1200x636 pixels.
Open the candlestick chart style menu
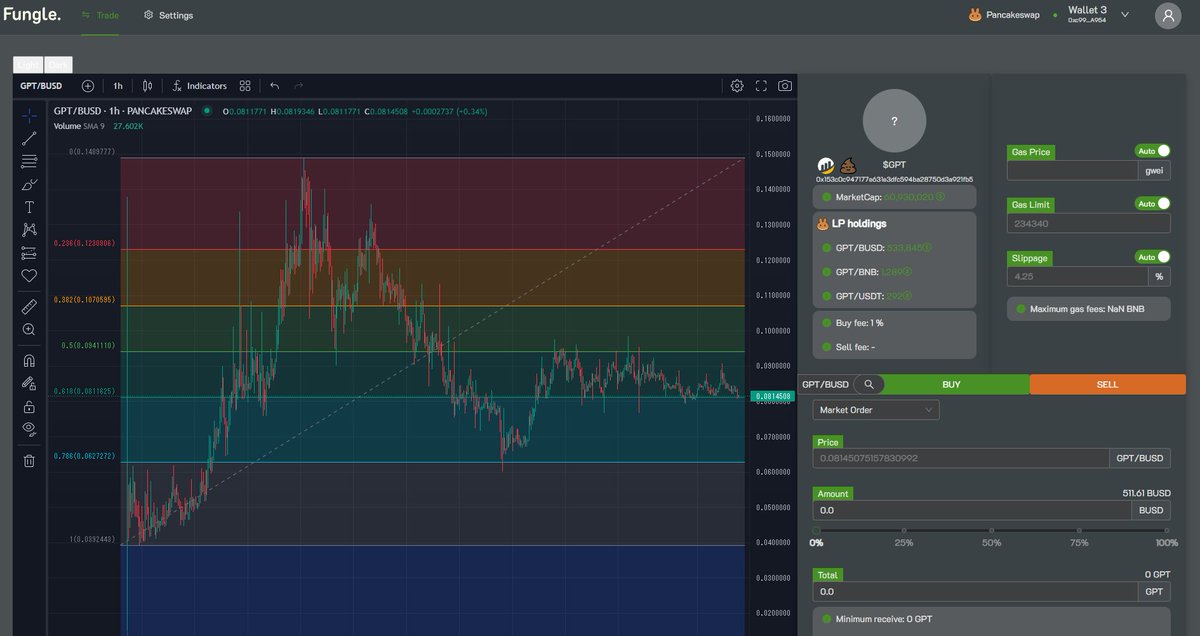coord(147,86)
